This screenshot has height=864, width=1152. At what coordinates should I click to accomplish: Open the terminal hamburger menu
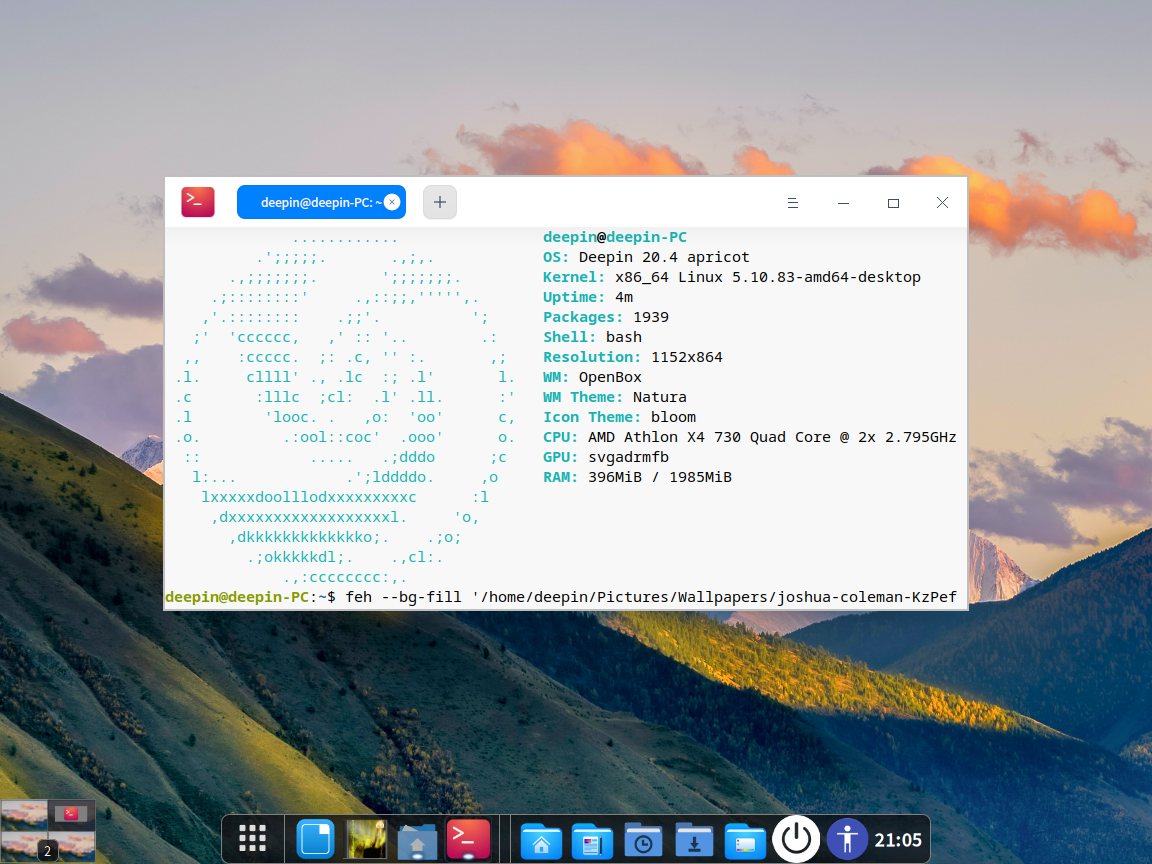793,203
